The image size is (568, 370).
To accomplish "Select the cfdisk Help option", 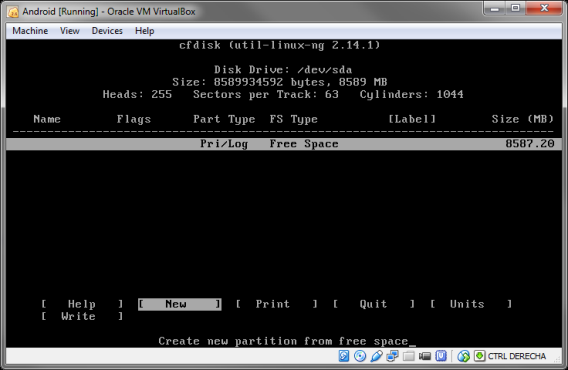I will pyautogui.click(x=82, y=304).
